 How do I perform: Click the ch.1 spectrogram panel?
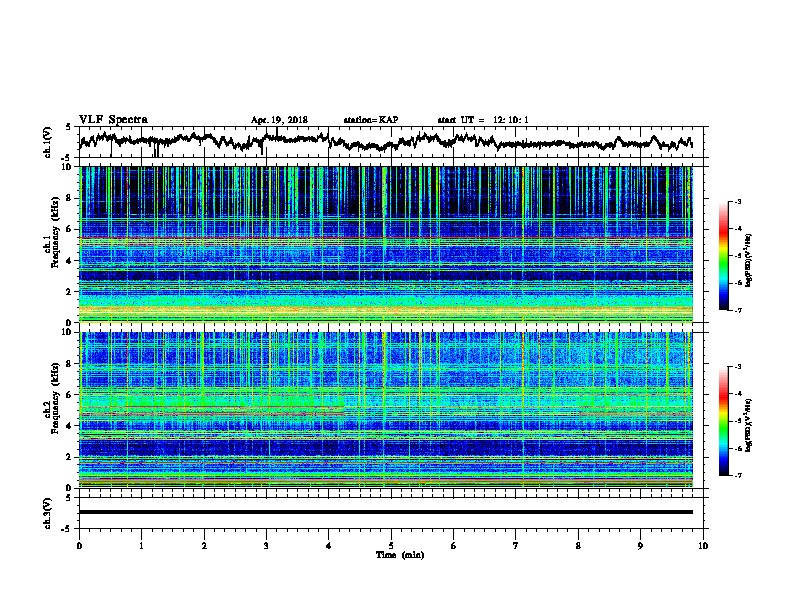[385, 244]
